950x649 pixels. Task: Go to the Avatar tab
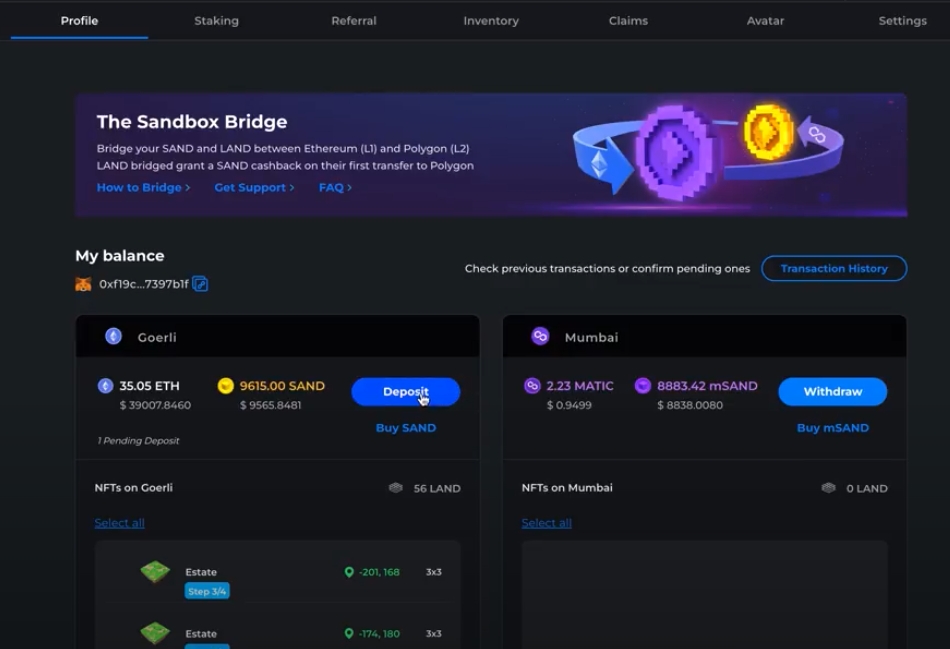point(765,21)
